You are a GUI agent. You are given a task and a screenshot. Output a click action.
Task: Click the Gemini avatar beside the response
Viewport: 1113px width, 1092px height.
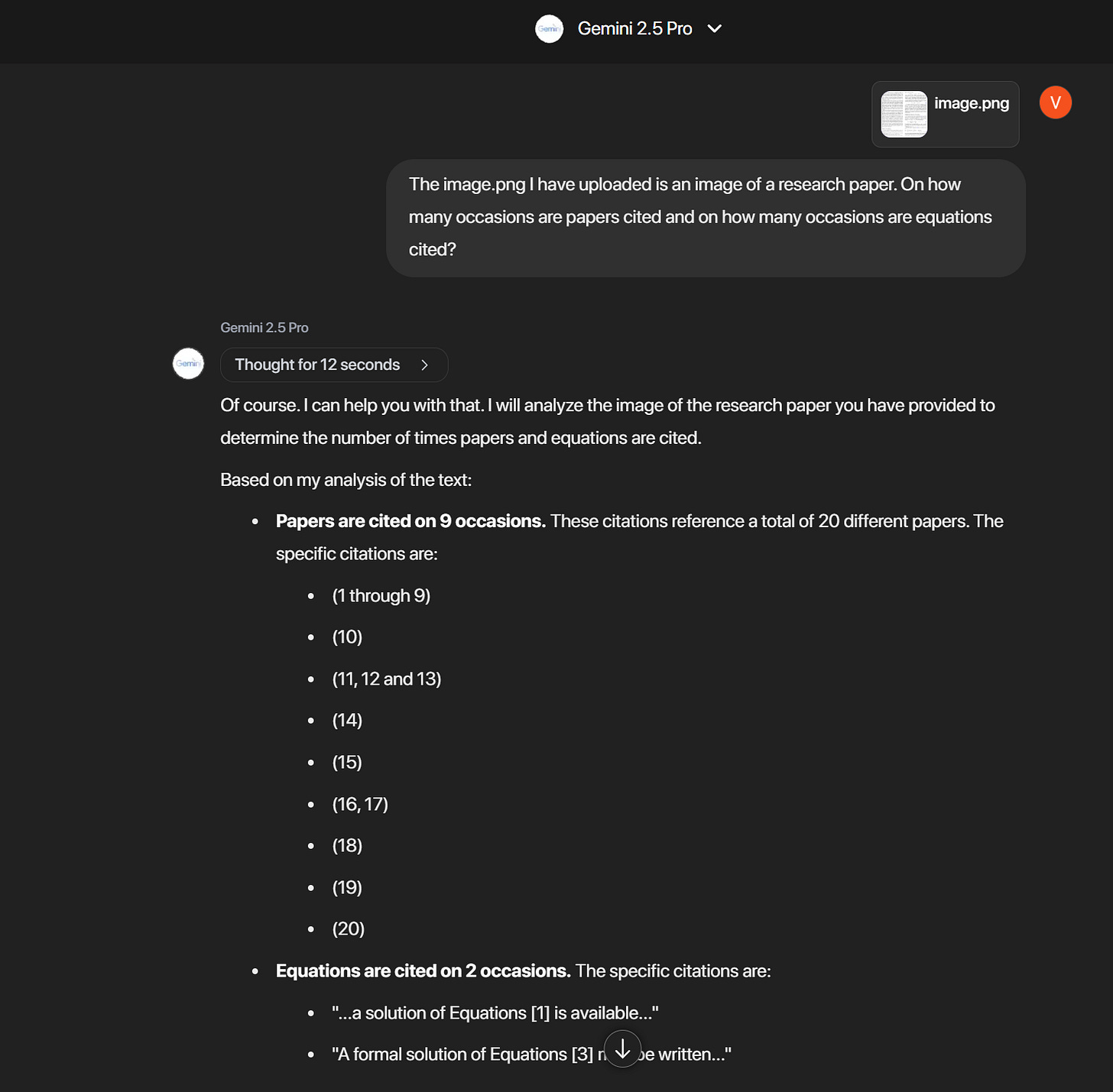(188, 364)
